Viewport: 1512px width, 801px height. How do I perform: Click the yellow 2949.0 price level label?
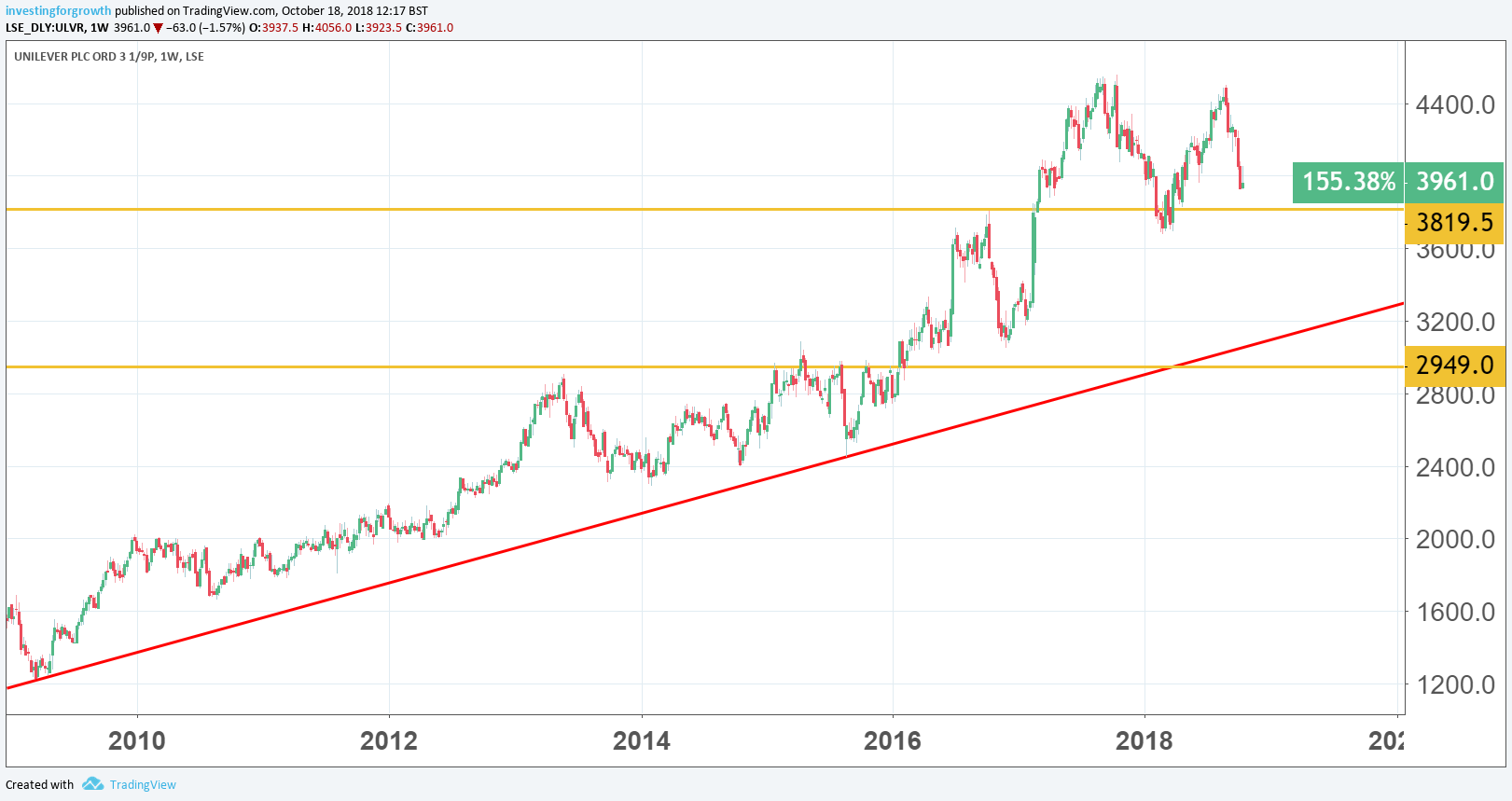click(1455, 366)
